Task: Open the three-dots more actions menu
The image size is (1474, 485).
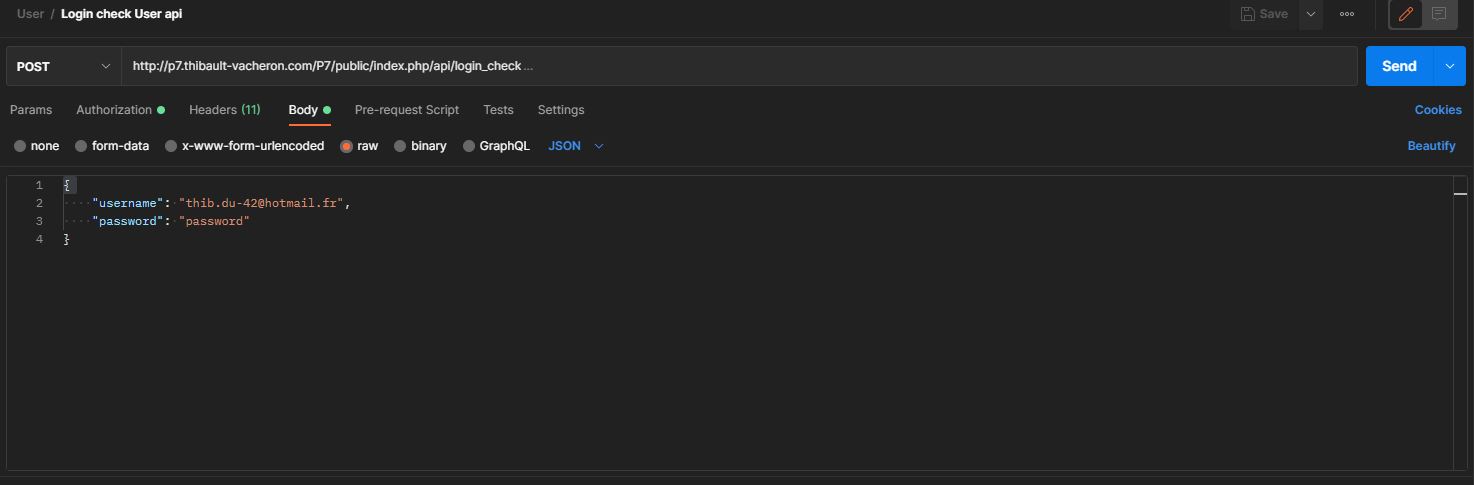Action: pos(1347,14)
